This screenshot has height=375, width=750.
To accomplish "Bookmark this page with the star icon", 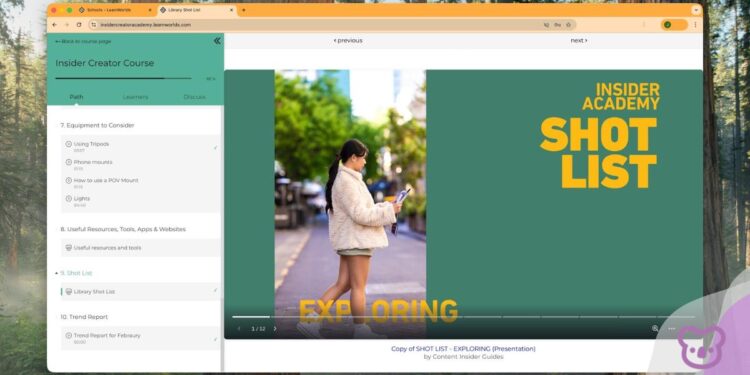I will point(569,25).
